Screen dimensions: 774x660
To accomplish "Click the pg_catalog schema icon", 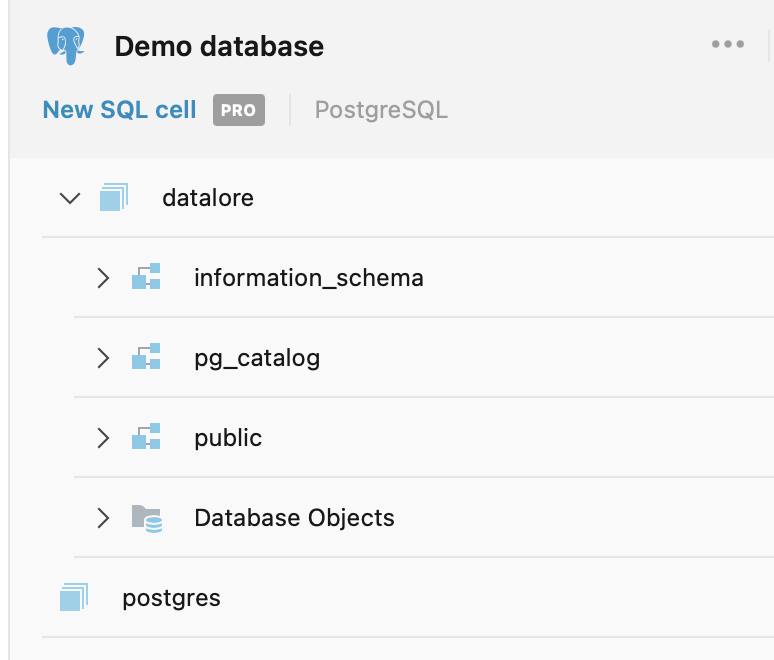I will (x=146, y=356).
